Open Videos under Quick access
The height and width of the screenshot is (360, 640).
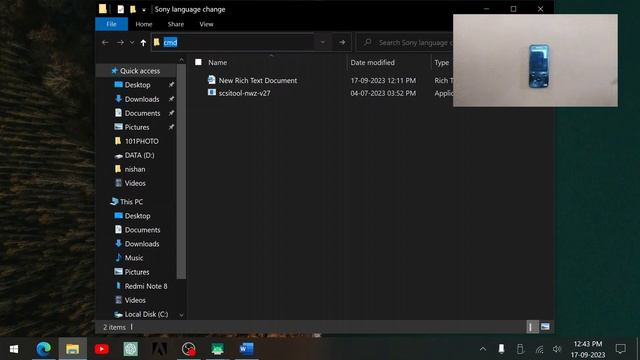click(135, 183)
